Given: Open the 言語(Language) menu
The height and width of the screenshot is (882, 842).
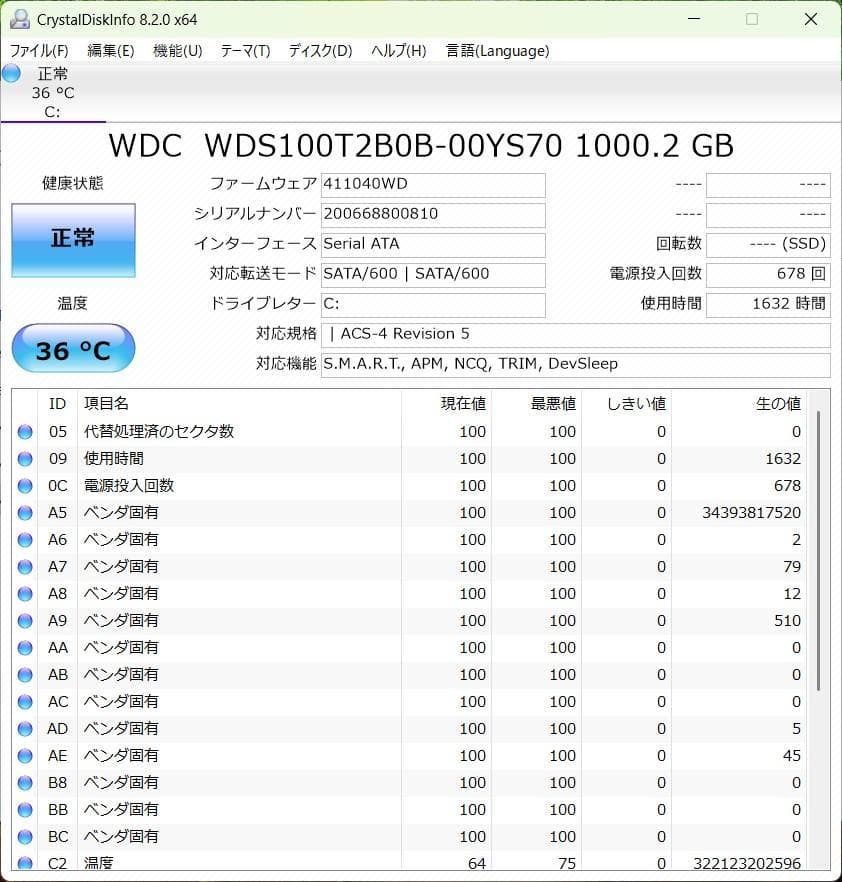Looking at the screenshot, I should [497, 51].
